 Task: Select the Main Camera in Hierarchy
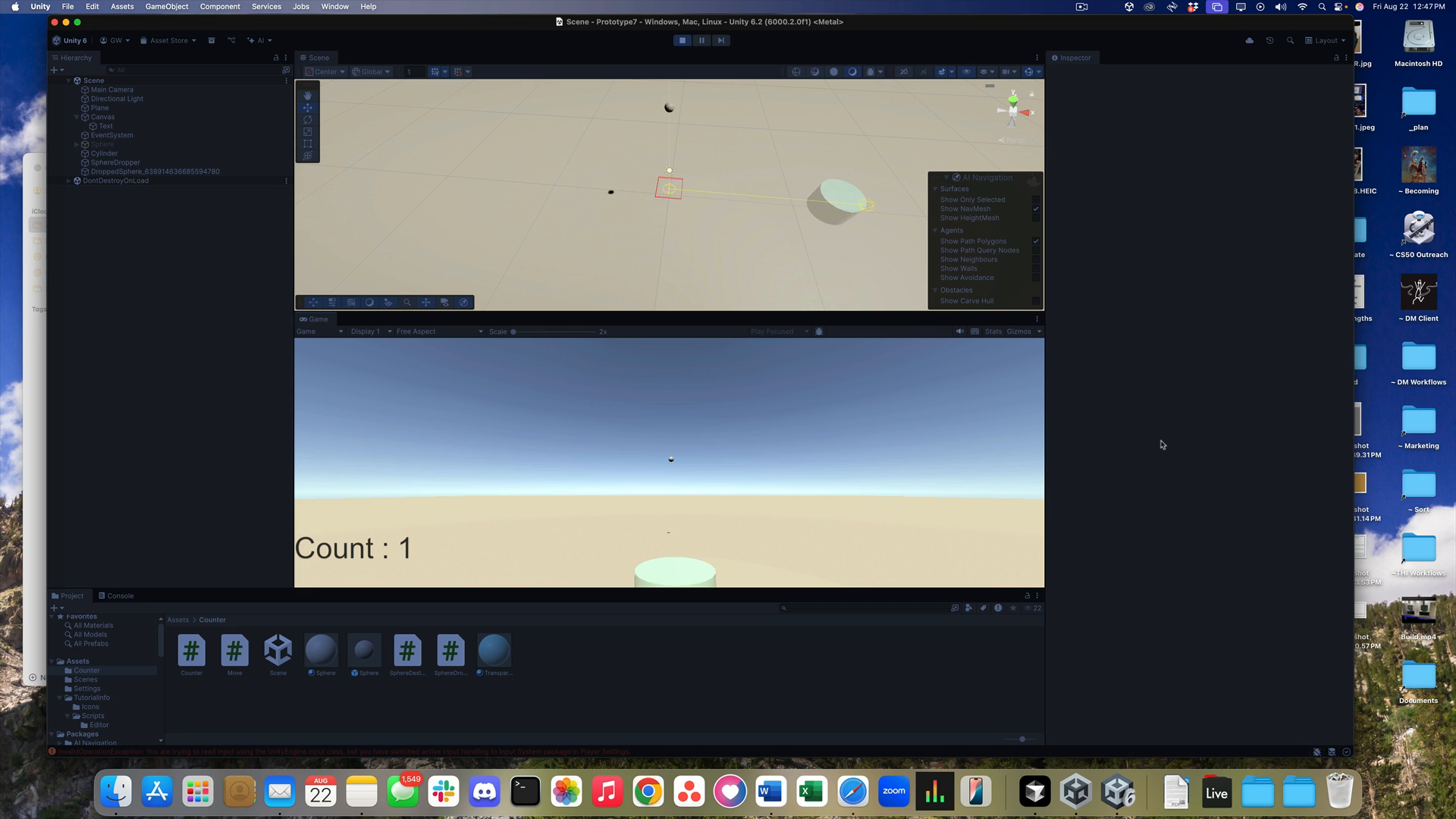coord(111,89)
